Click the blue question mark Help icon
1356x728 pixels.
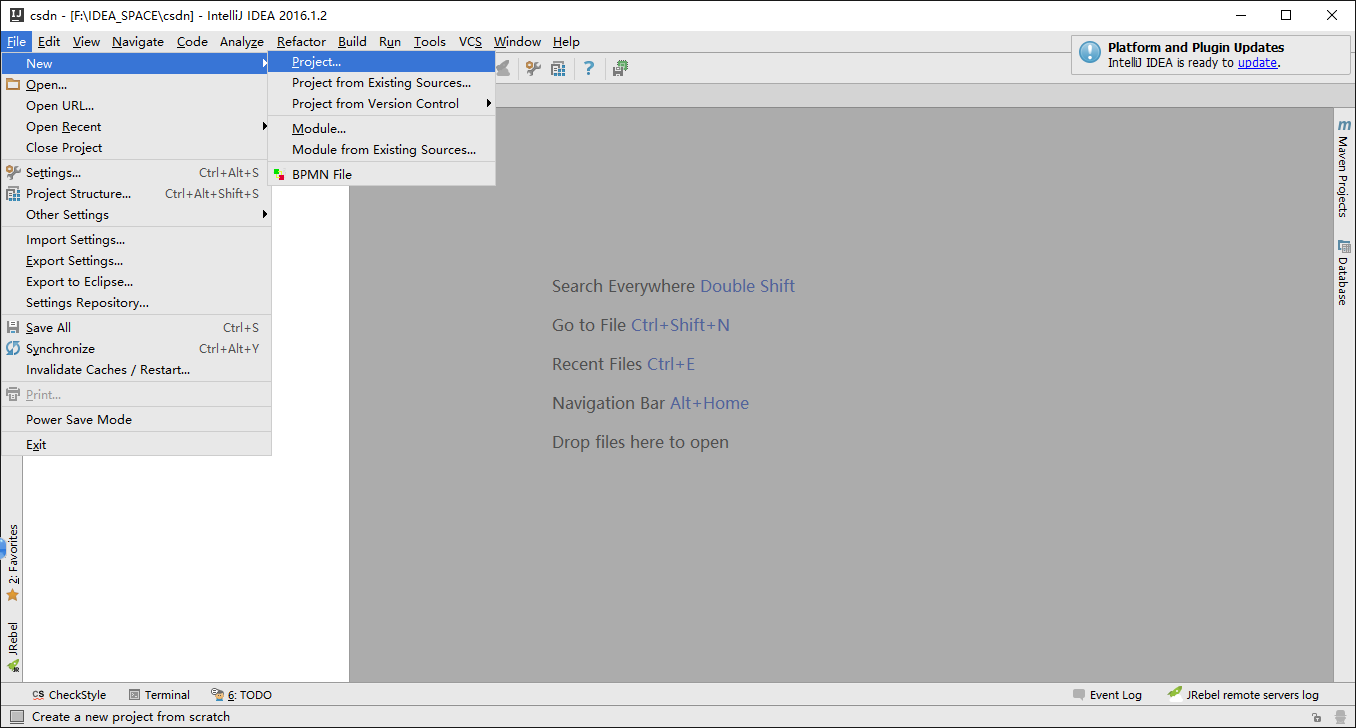point(589,68)
